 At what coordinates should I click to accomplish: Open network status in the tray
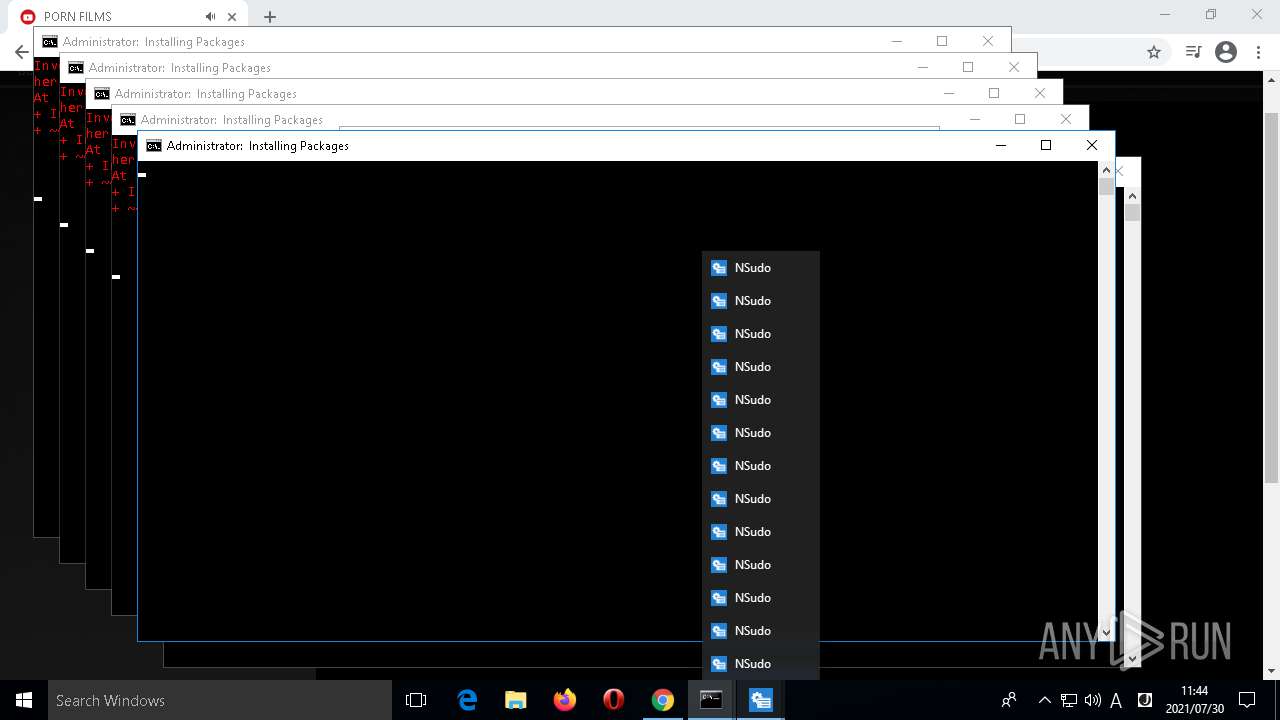1069,700
